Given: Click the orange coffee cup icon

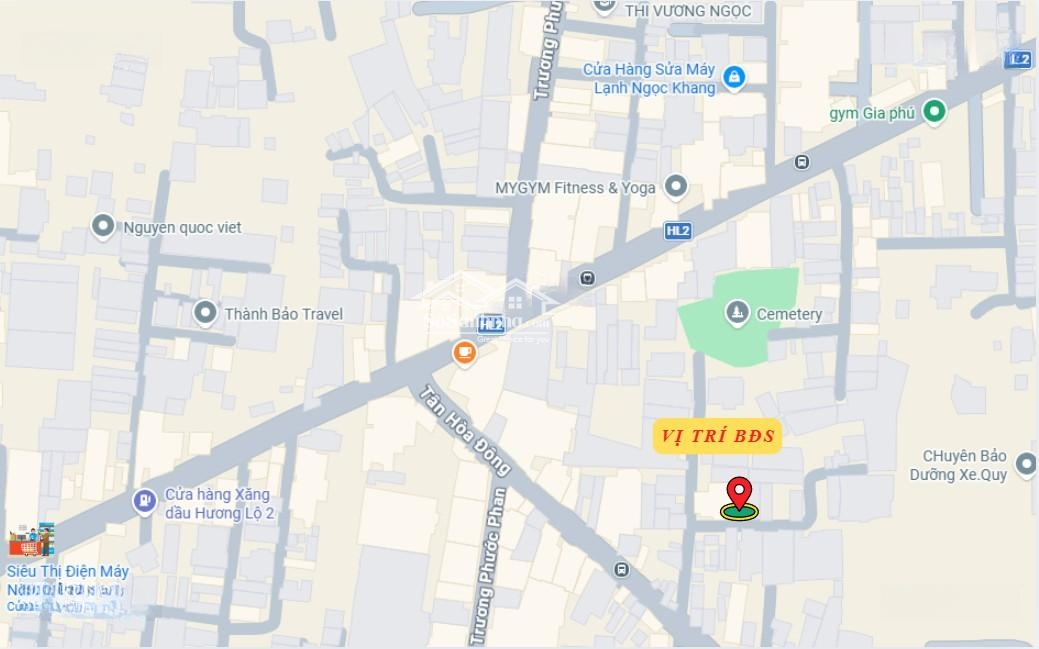Looking at the screenshot, I should tap(465, 353).
